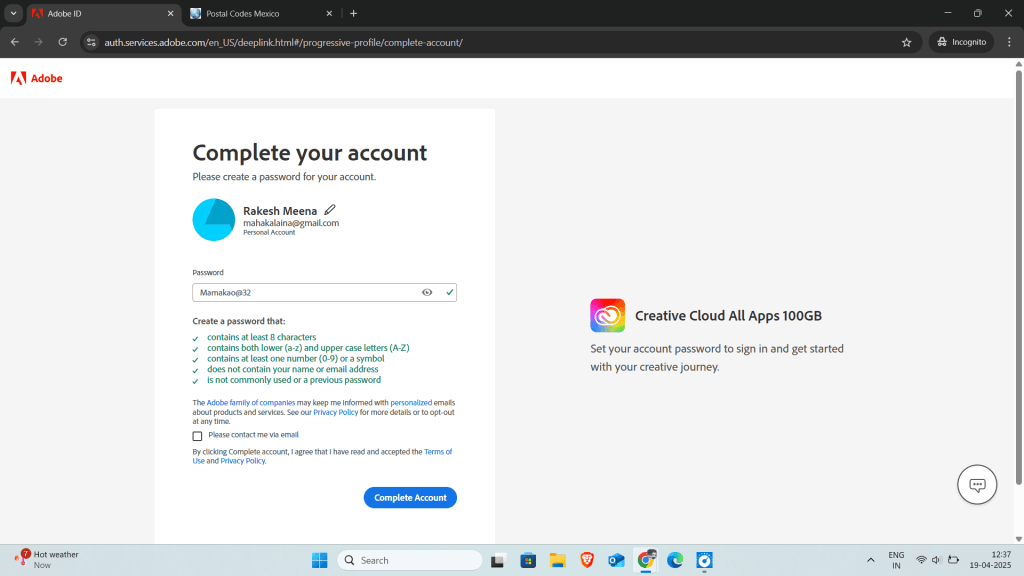Click the battery status icon
This screenshot has width=1024, height=576.
click(953, 560)
